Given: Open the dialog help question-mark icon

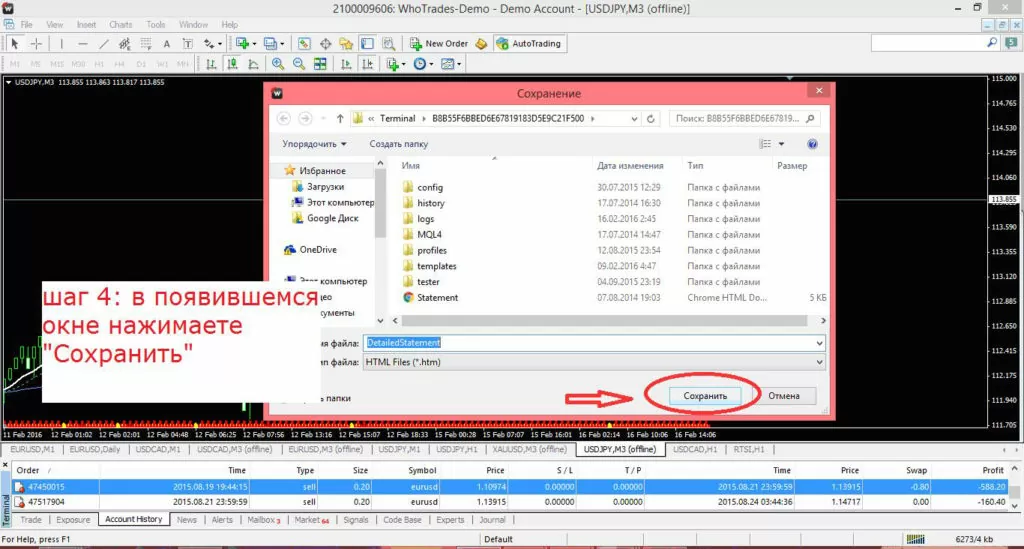Looking at the screenshot, I should [x=812, y=144].
